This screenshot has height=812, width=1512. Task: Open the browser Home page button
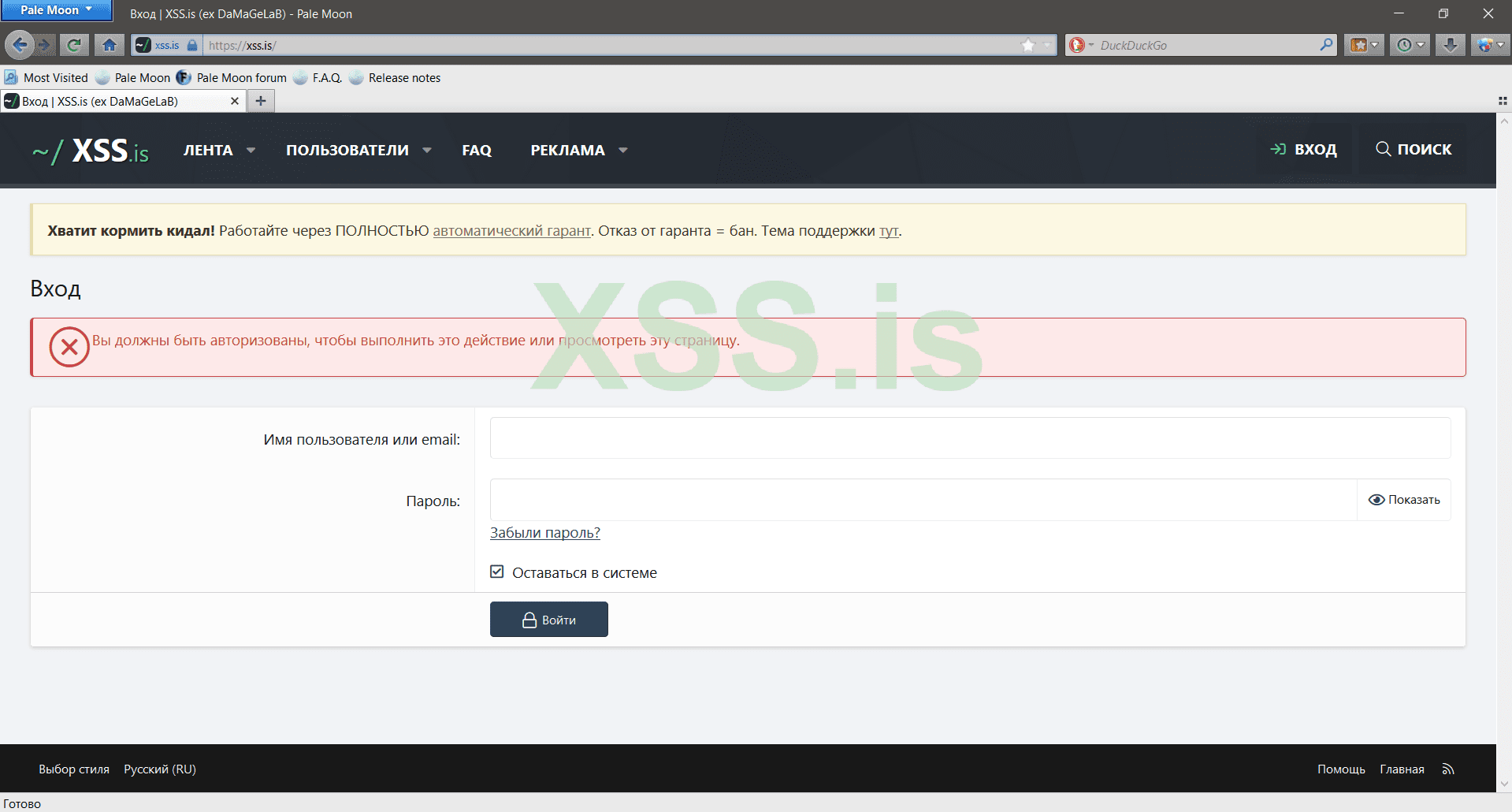(x=110, y=45)
